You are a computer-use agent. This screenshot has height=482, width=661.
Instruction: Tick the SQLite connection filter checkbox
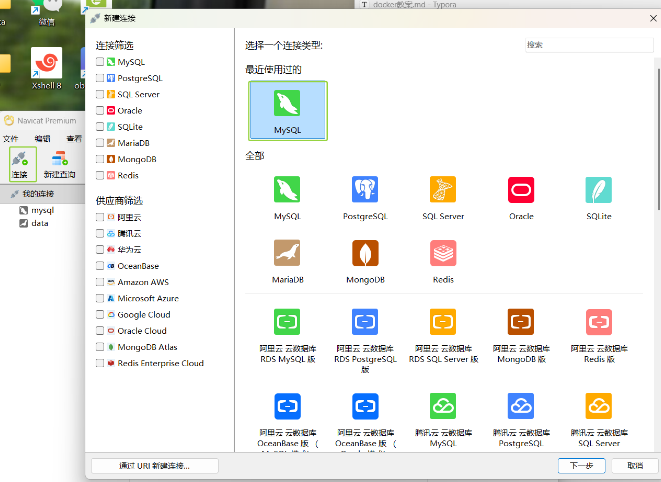(x=100, y=127)
